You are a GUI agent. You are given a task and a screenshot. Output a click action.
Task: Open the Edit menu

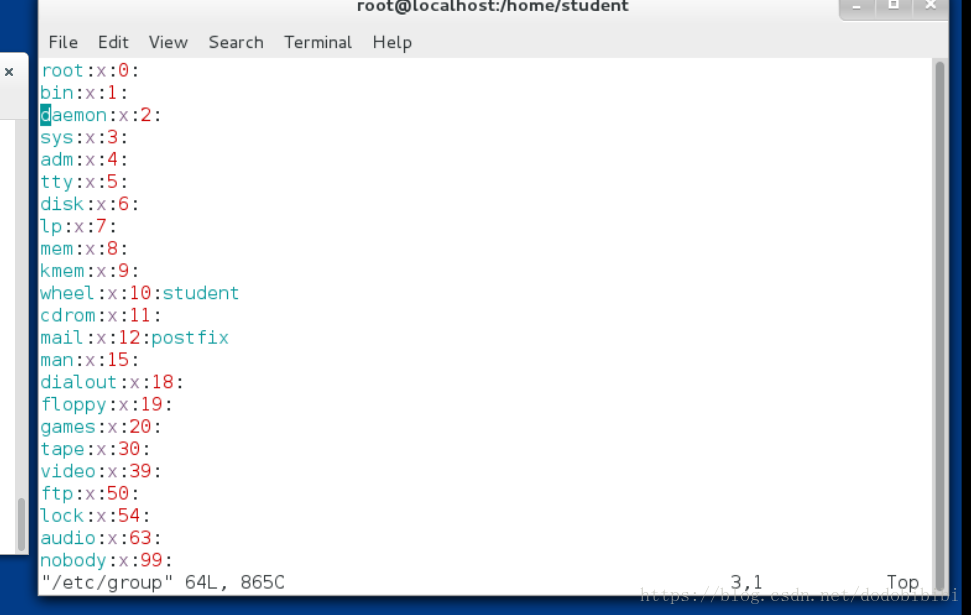click(x=113, y=42)
